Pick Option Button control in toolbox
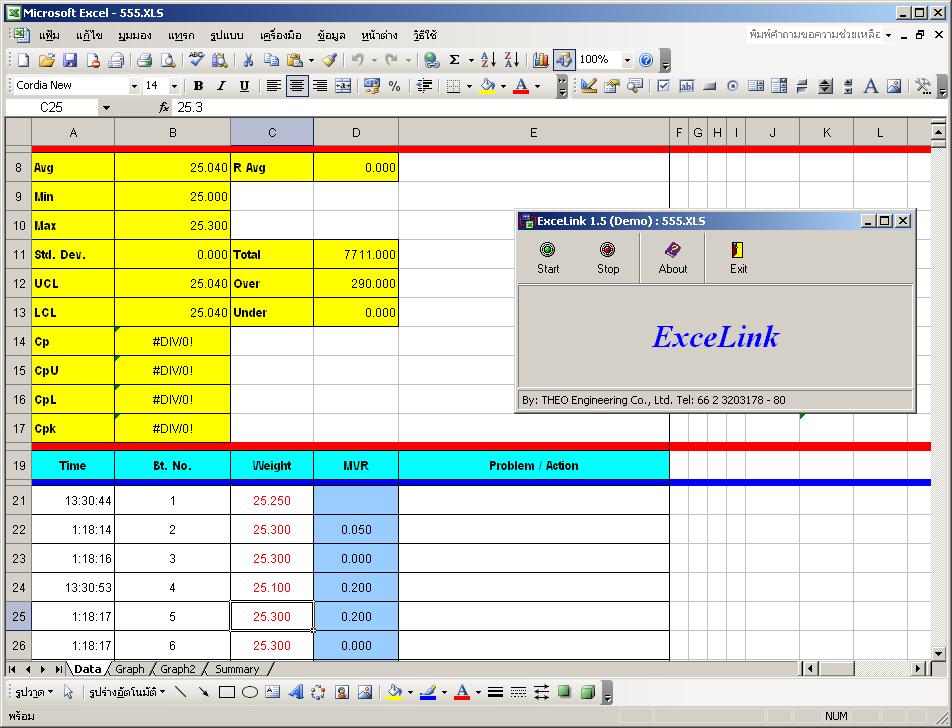This screenshot has height=728, width=952. 733,86
